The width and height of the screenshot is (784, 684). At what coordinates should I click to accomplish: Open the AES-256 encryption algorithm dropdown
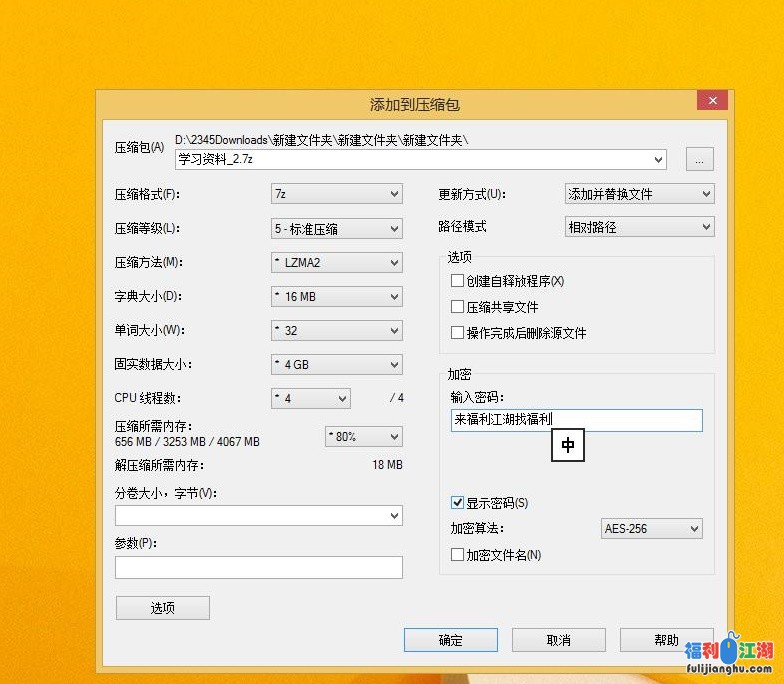[651, 528]
